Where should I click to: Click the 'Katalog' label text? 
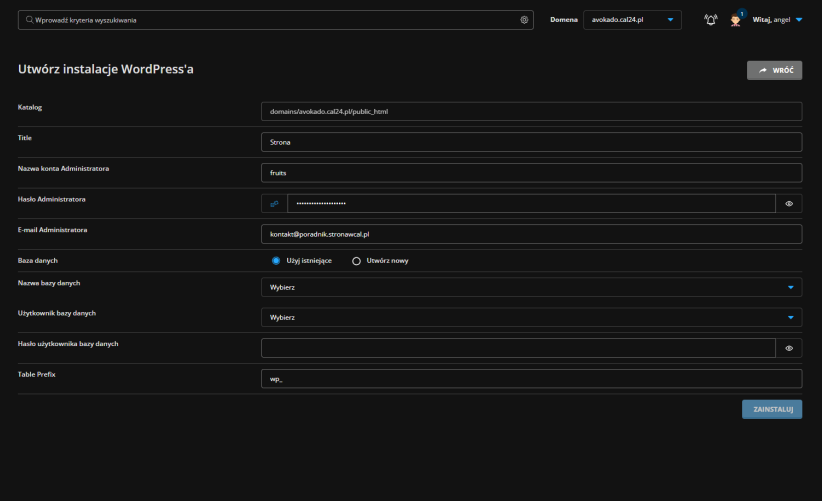pyautogui.click(x=30, y=107)
